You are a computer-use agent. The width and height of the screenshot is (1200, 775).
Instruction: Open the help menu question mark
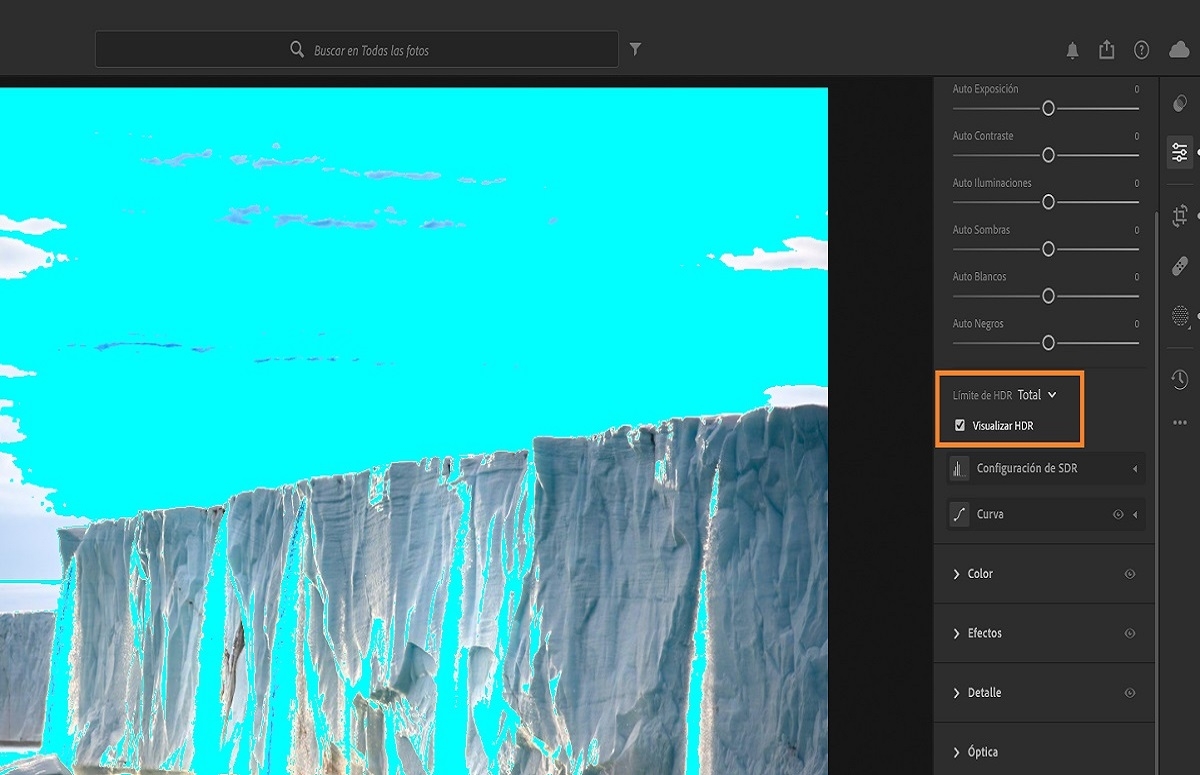1141,49
